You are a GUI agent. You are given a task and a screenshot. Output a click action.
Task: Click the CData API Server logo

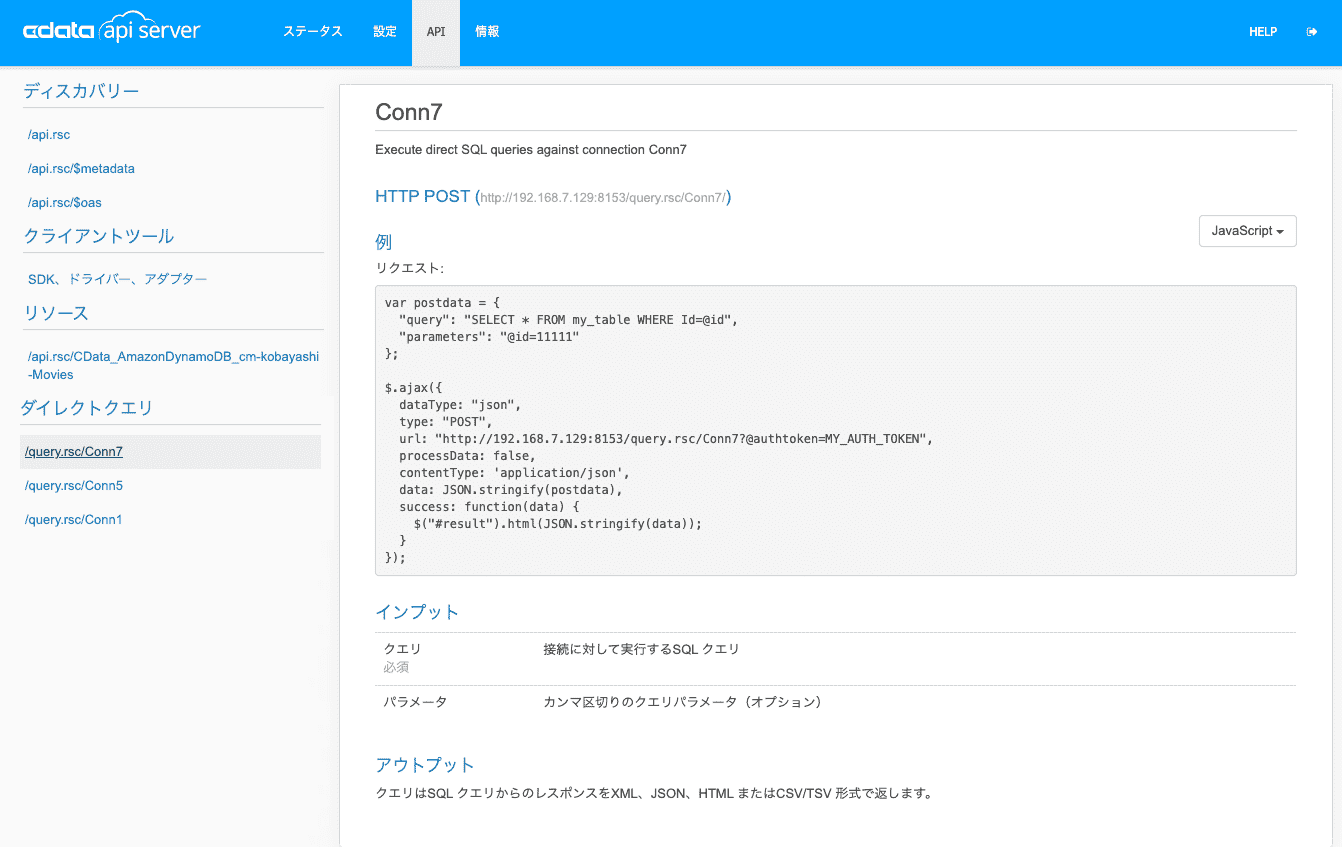point(112,29)
